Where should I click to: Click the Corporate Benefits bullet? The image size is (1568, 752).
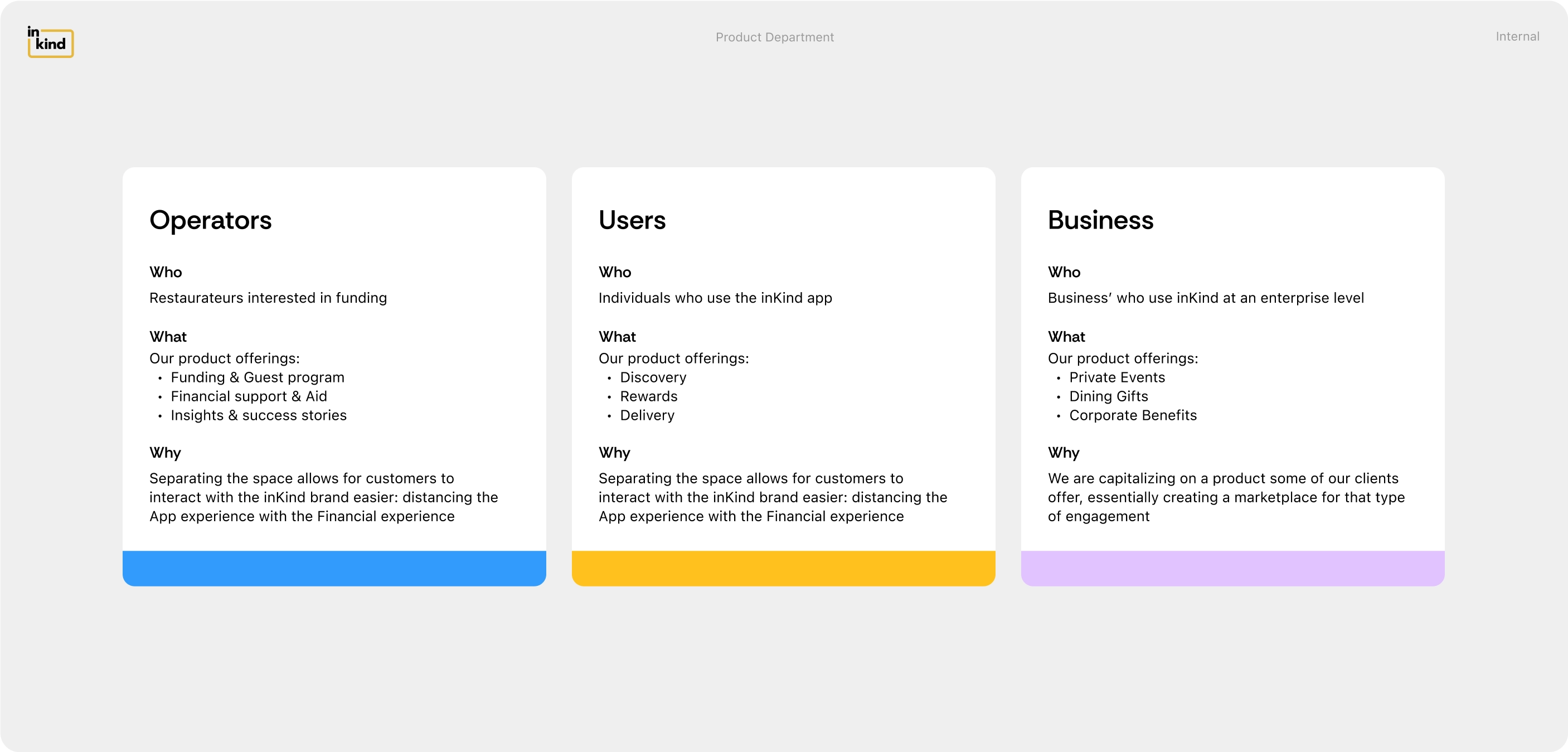pyautogui.click(x=1133, y=415)
